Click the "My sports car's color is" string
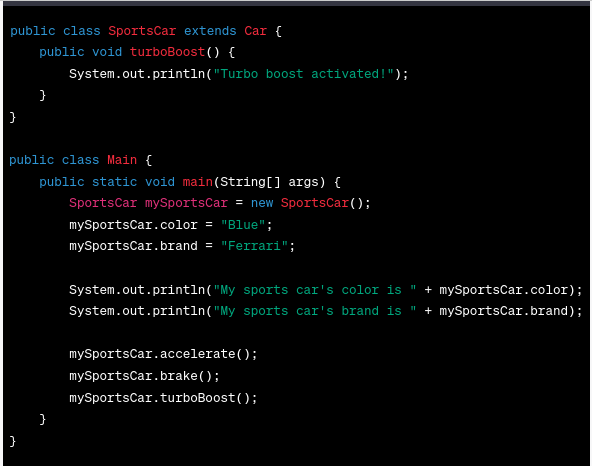Viewport: 592px width, 466px height. pyautogui.click(x=315, y=290)
